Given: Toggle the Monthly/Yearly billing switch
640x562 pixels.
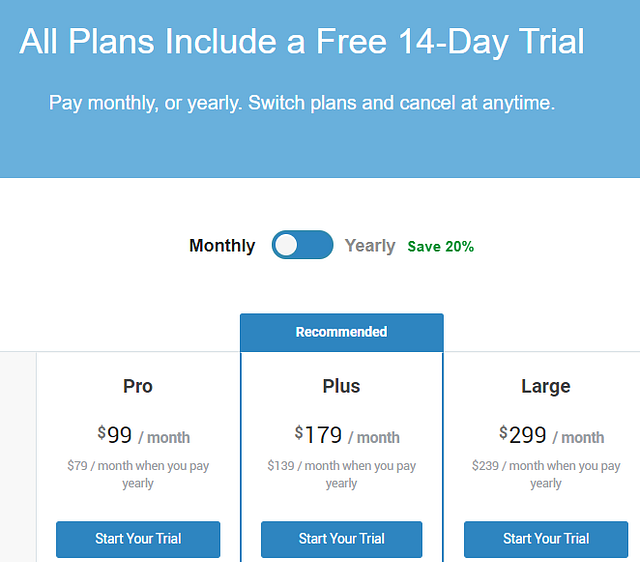Looking at the screenshot, I should [302, 245].
